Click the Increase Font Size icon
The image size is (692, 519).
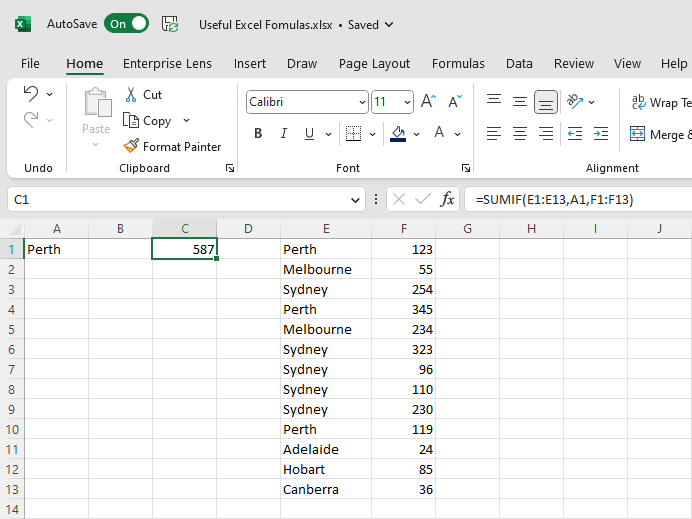click(428, 102)
